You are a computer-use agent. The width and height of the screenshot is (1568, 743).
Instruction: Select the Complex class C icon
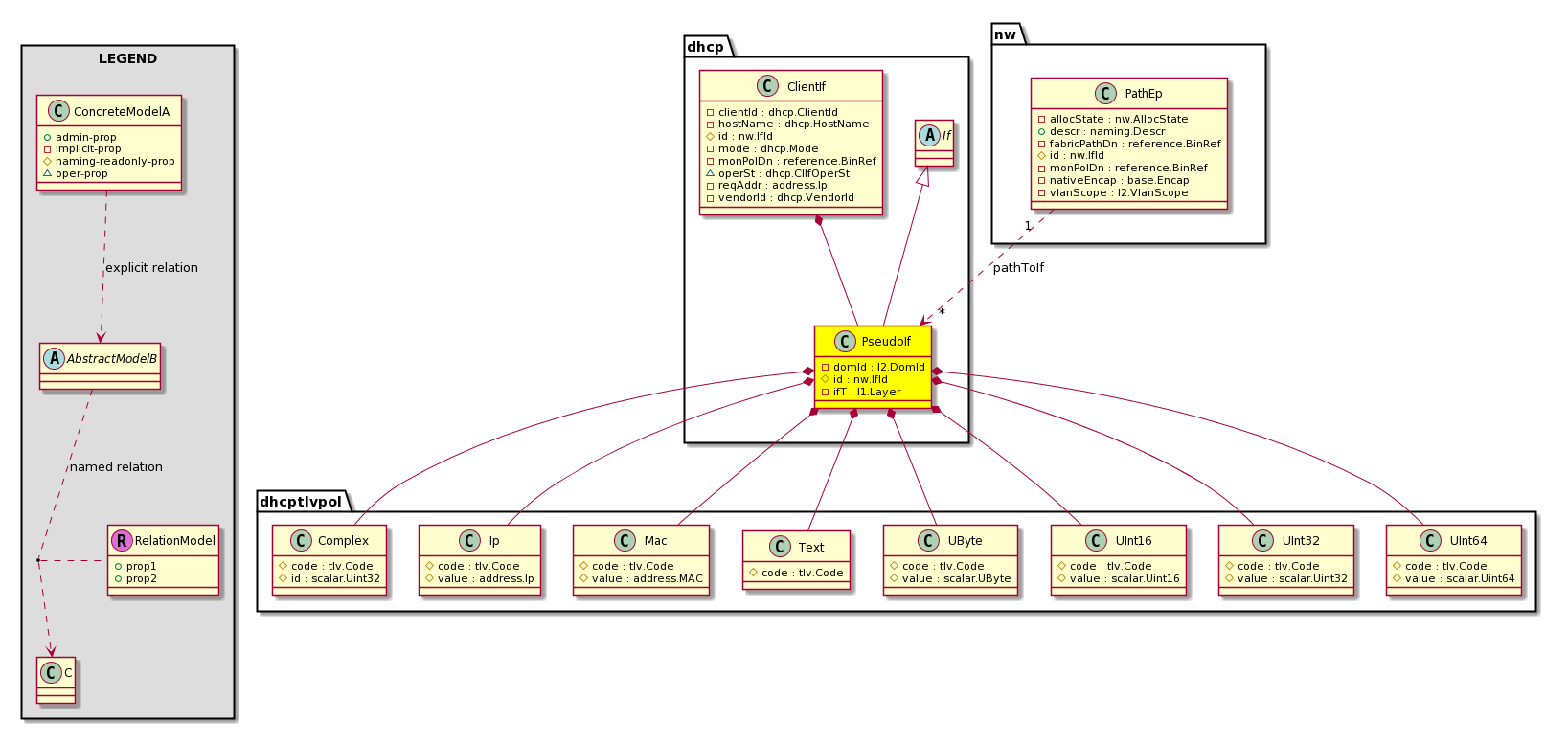301,540
